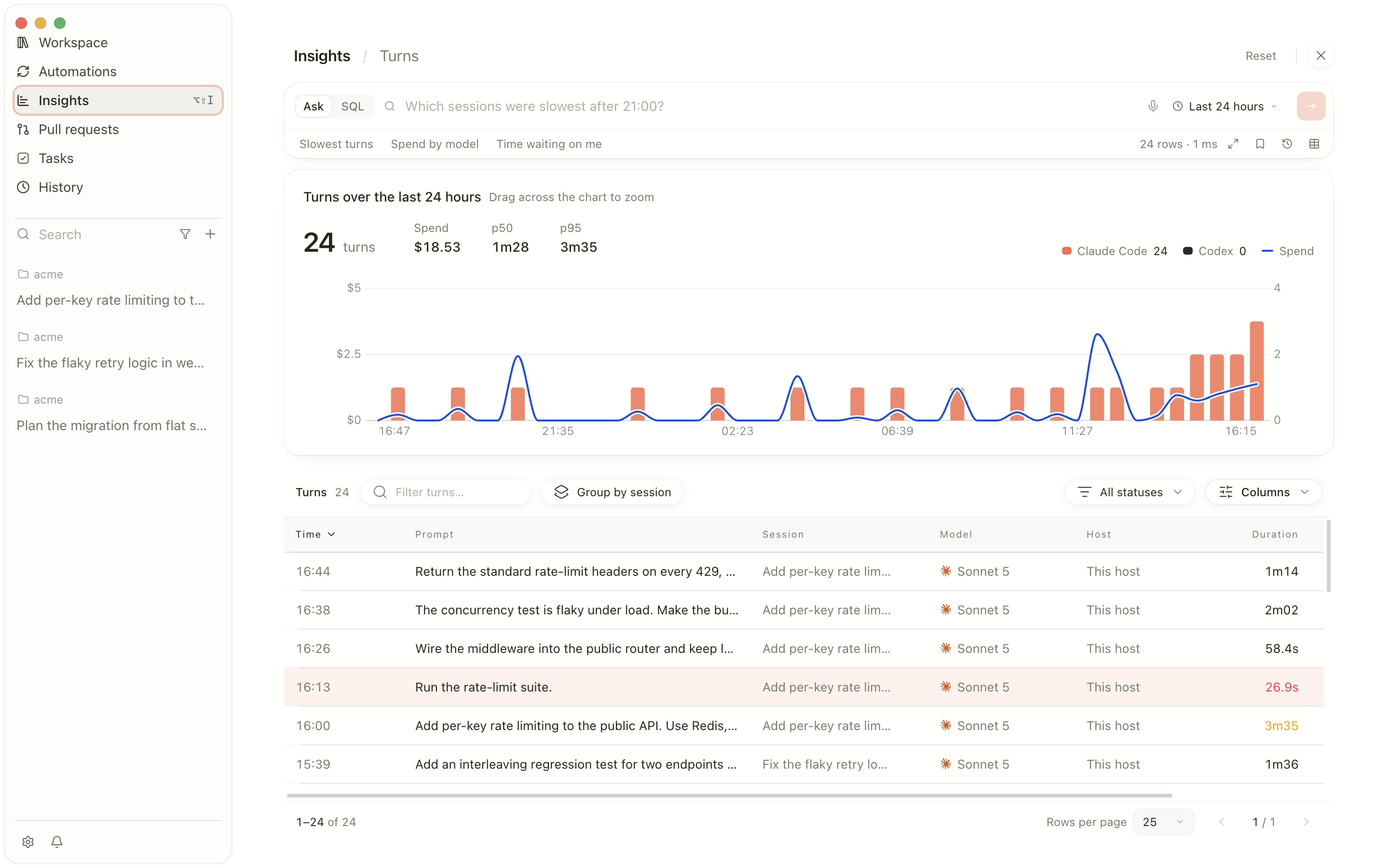Toggle the Claude Code legend series
Image resolution: width=1389 pixels, height=868 pixels.
click(x=1114, y=251)
